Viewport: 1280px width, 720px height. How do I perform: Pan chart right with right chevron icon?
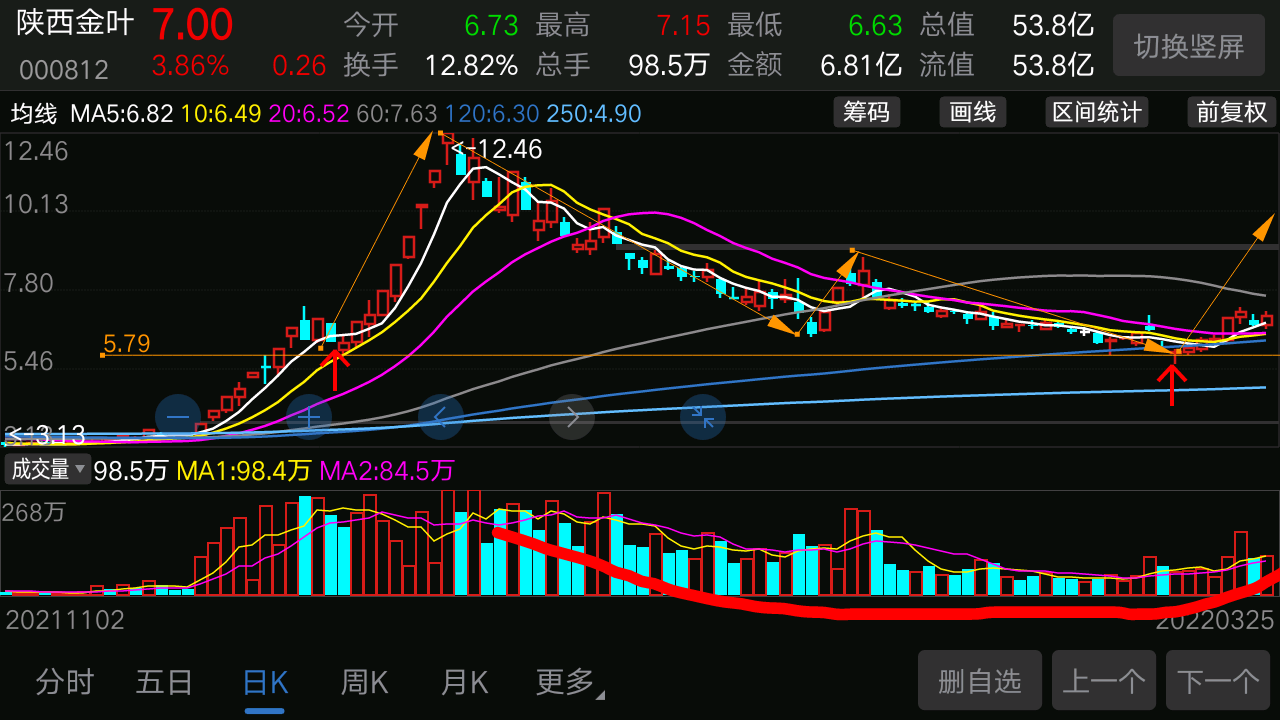click(x=571, y=417)
